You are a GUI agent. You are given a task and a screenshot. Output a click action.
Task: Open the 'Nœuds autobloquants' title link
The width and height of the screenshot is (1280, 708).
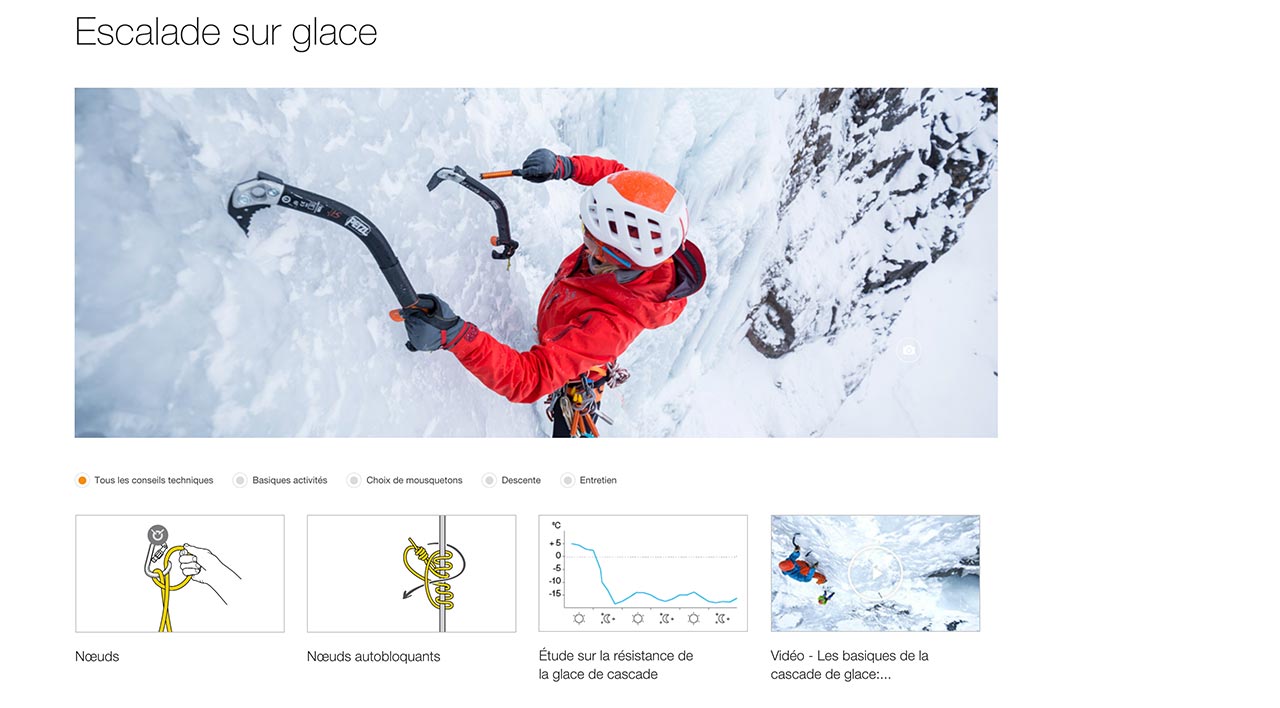point(374,657)
